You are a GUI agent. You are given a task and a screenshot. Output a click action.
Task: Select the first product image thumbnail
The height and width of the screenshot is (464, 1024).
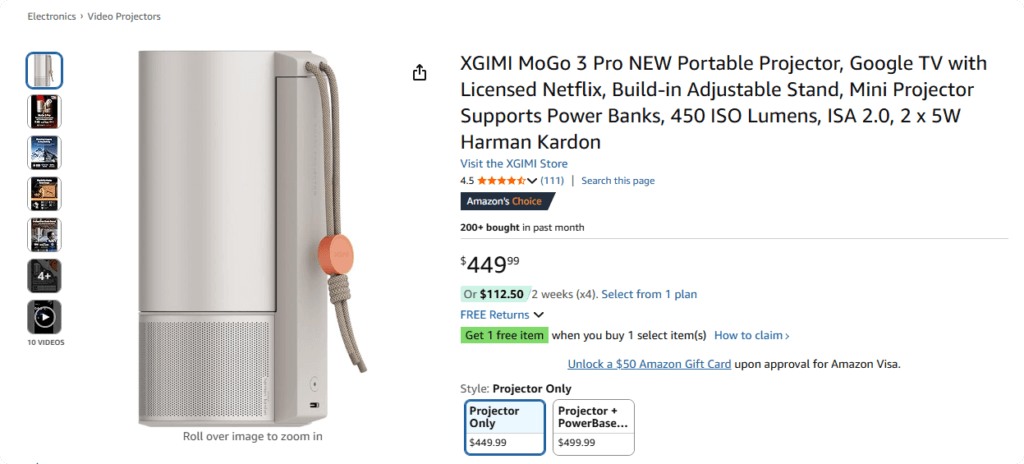[x=44, y=70]
